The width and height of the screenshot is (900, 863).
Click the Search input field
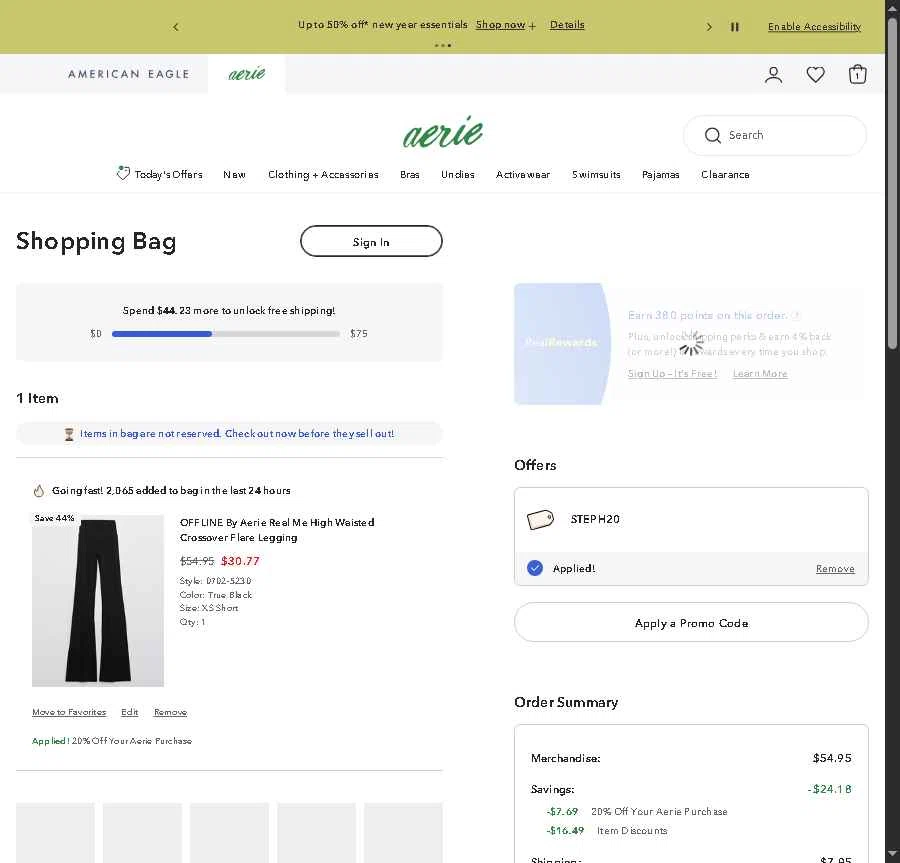(x=775, y=135)
